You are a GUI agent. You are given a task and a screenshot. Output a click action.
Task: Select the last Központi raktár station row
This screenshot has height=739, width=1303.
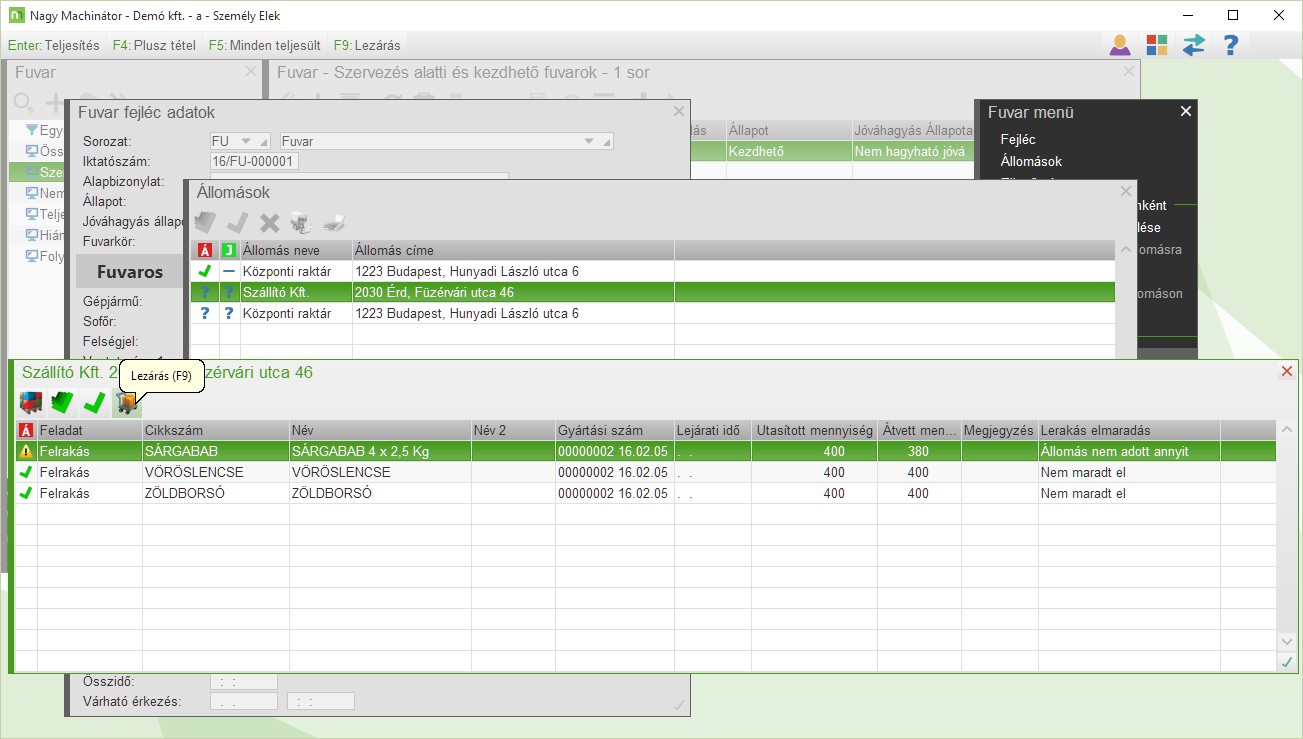(x=652, y=313)
